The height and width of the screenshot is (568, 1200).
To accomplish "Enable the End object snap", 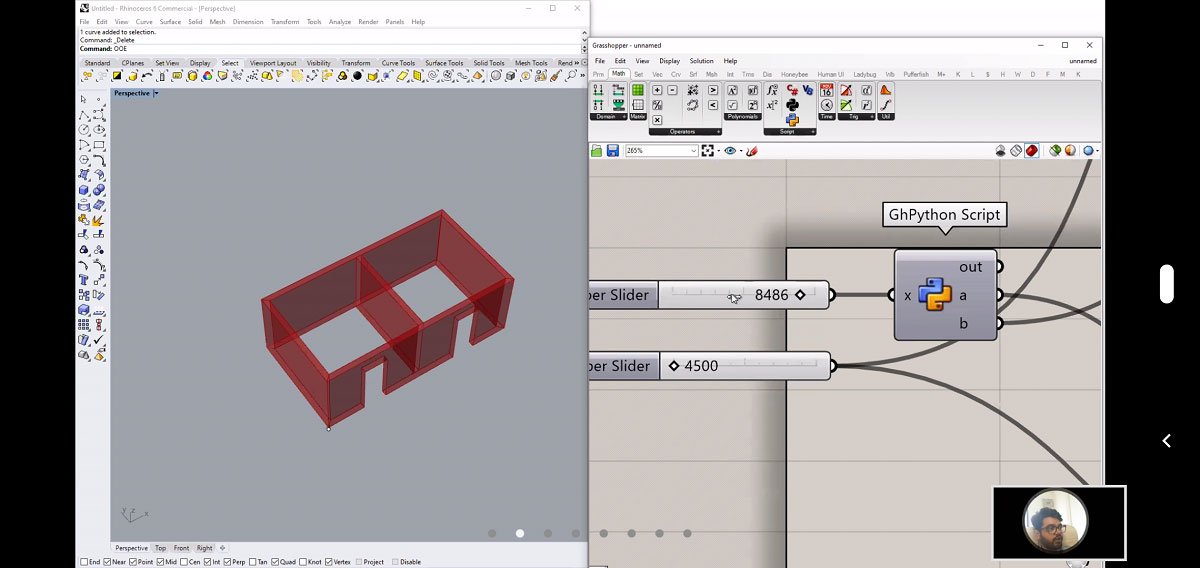I will click(84, 562).
